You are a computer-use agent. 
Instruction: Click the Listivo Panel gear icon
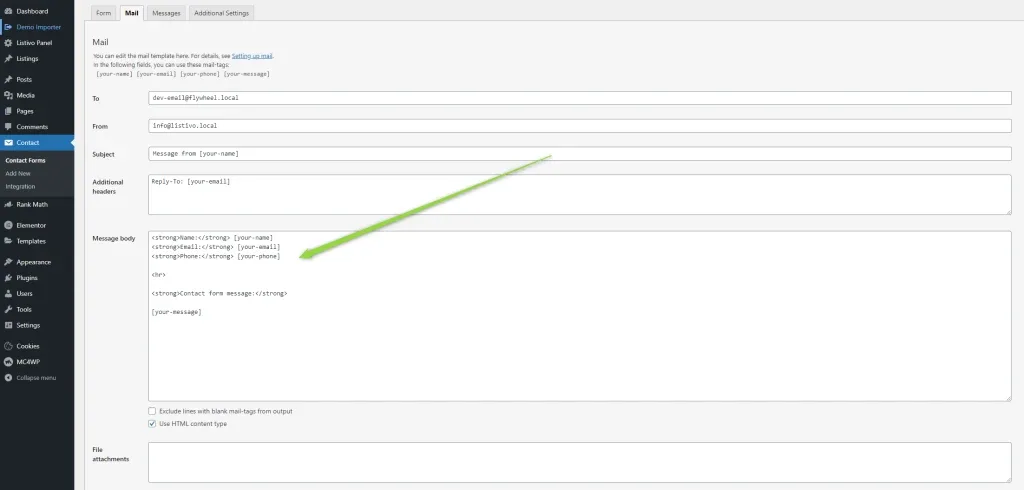pos(8,42)
